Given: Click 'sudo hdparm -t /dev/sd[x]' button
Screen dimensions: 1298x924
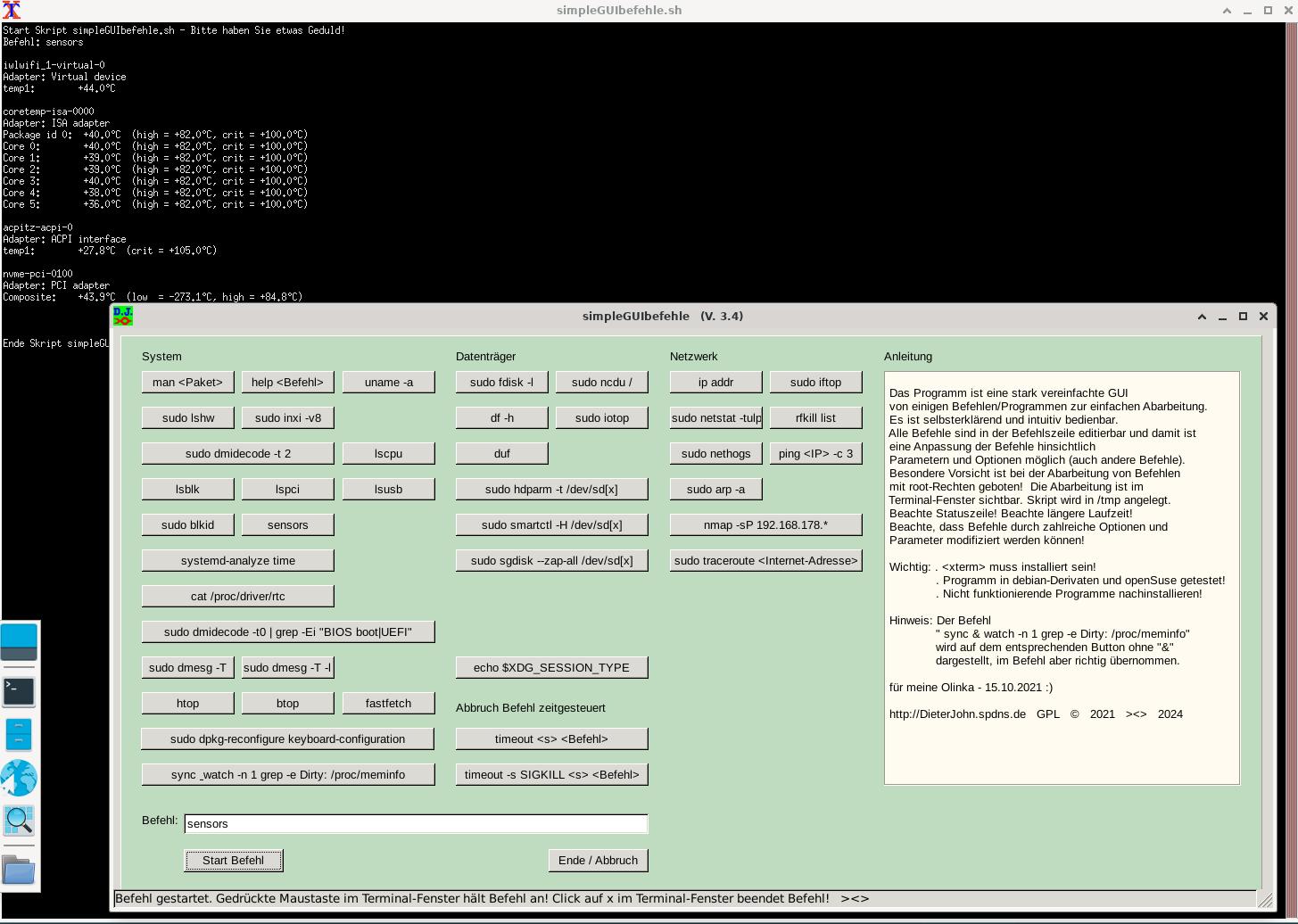Looking at the screenshot, I should [x=552, y=489].
